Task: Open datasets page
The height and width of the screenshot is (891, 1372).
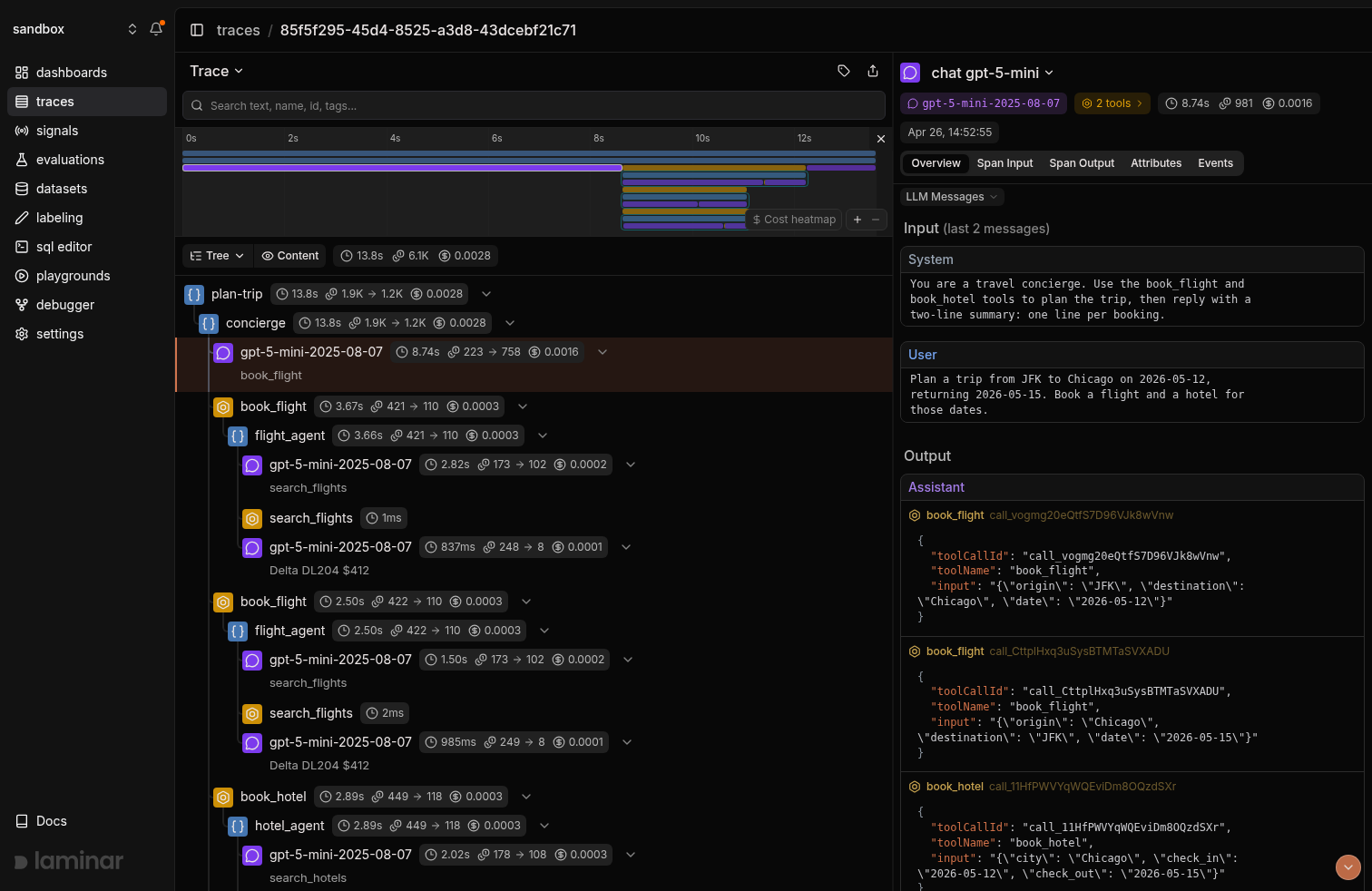Action: pyautogui.click(x=87, y=189)
